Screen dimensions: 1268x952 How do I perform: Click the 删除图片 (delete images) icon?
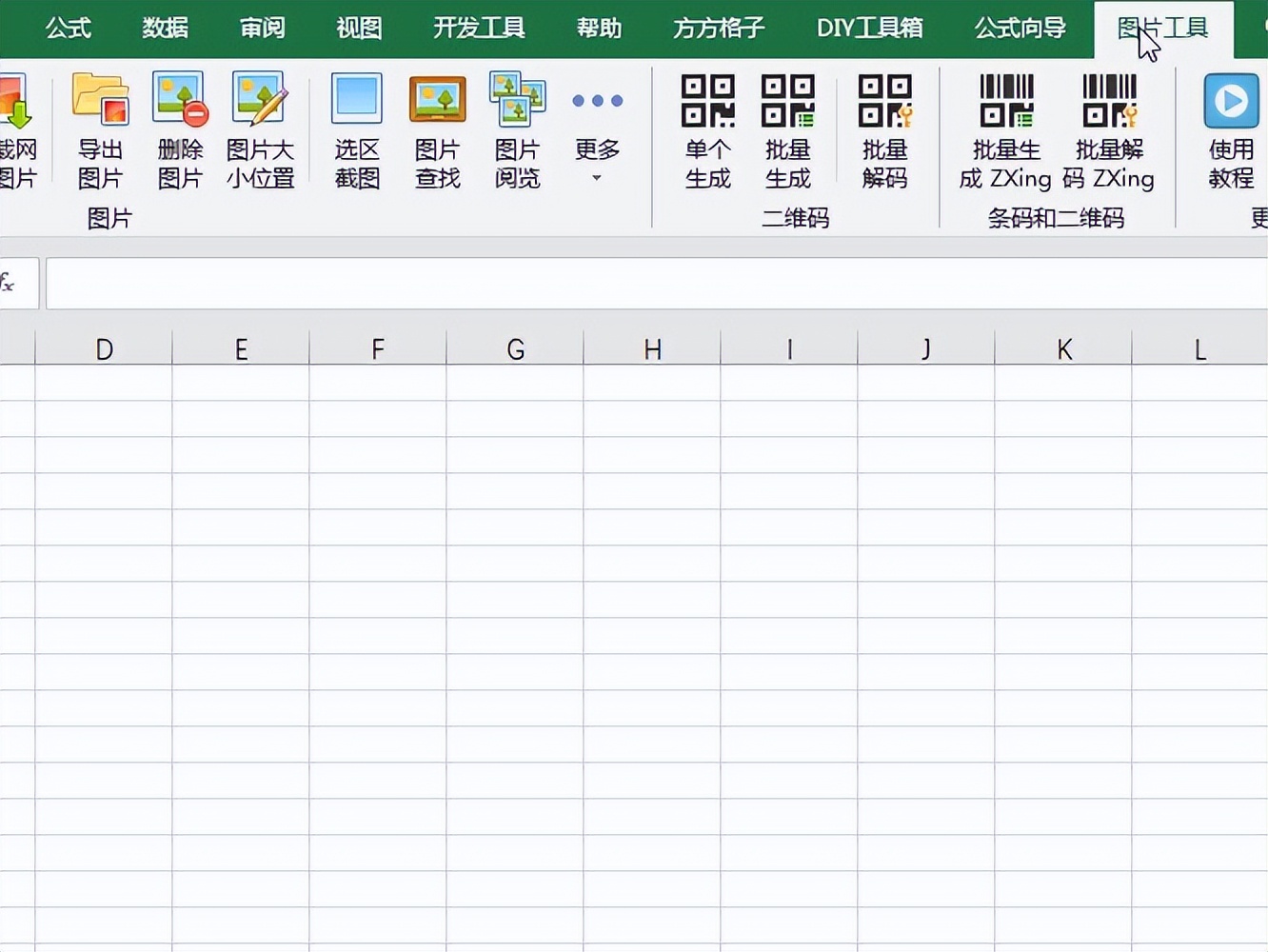179,129
